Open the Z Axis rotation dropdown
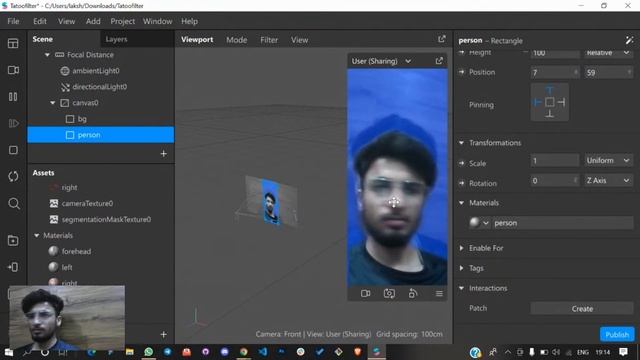Screen dimensions: 640x360 (608, 180)
